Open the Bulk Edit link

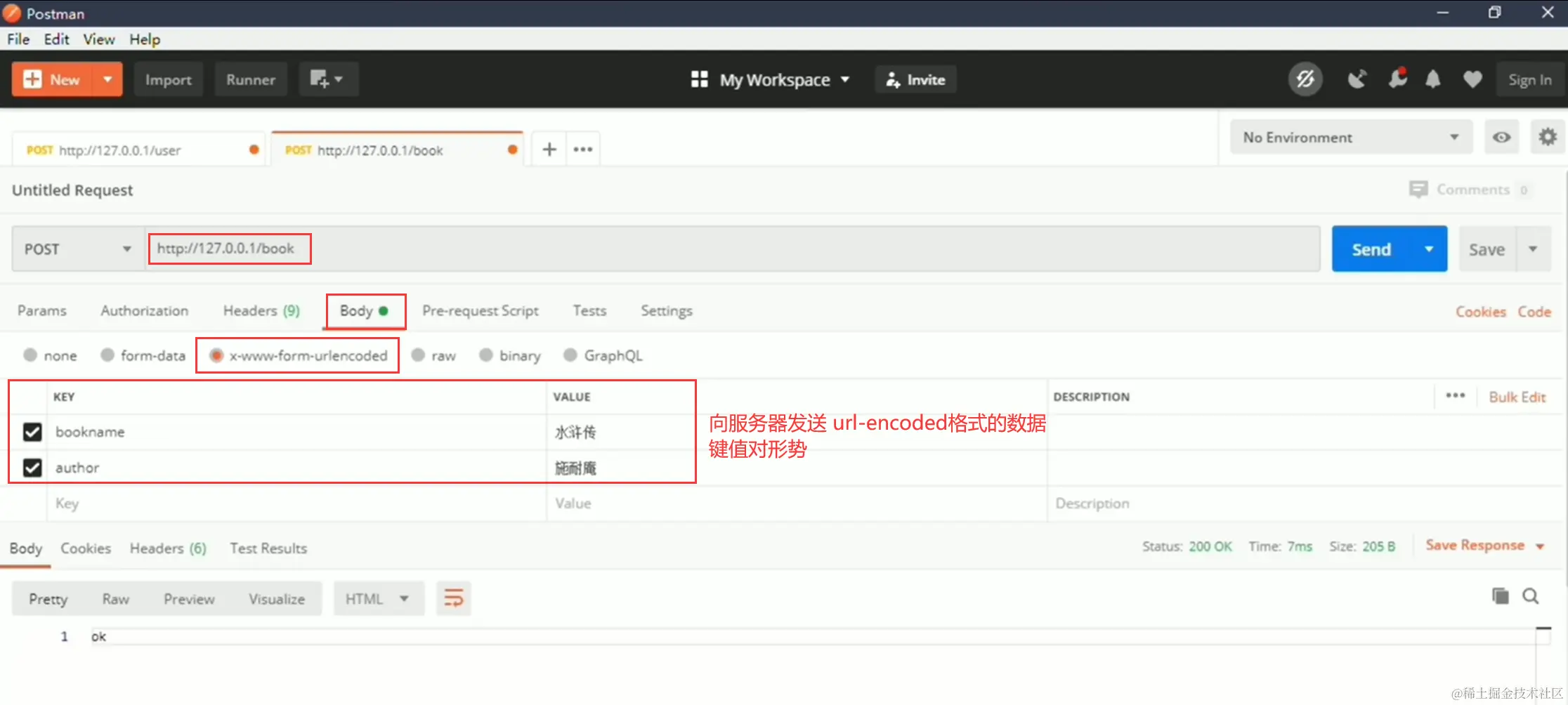1517,397
